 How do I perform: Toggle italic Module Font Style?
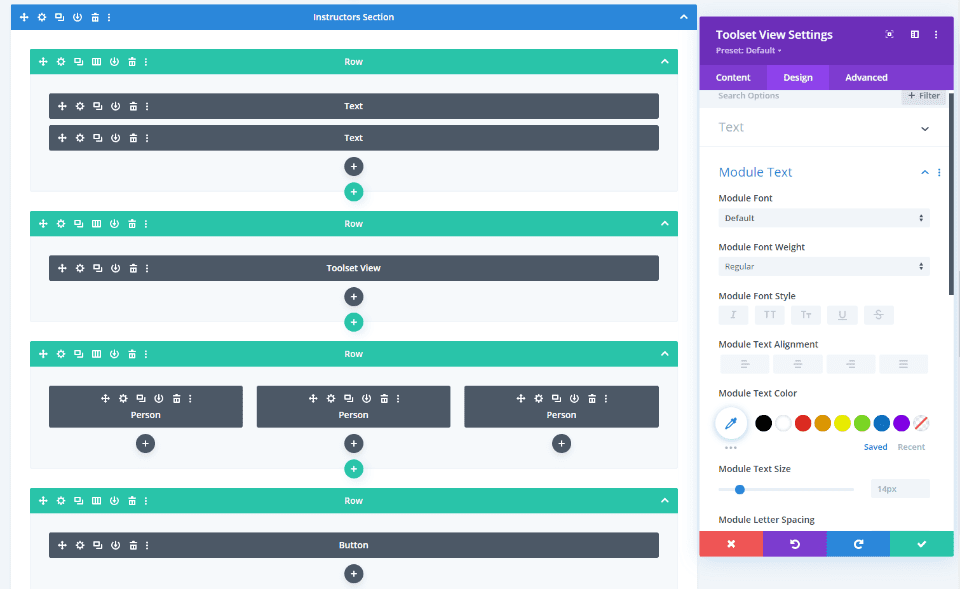[x=733, y=314]
